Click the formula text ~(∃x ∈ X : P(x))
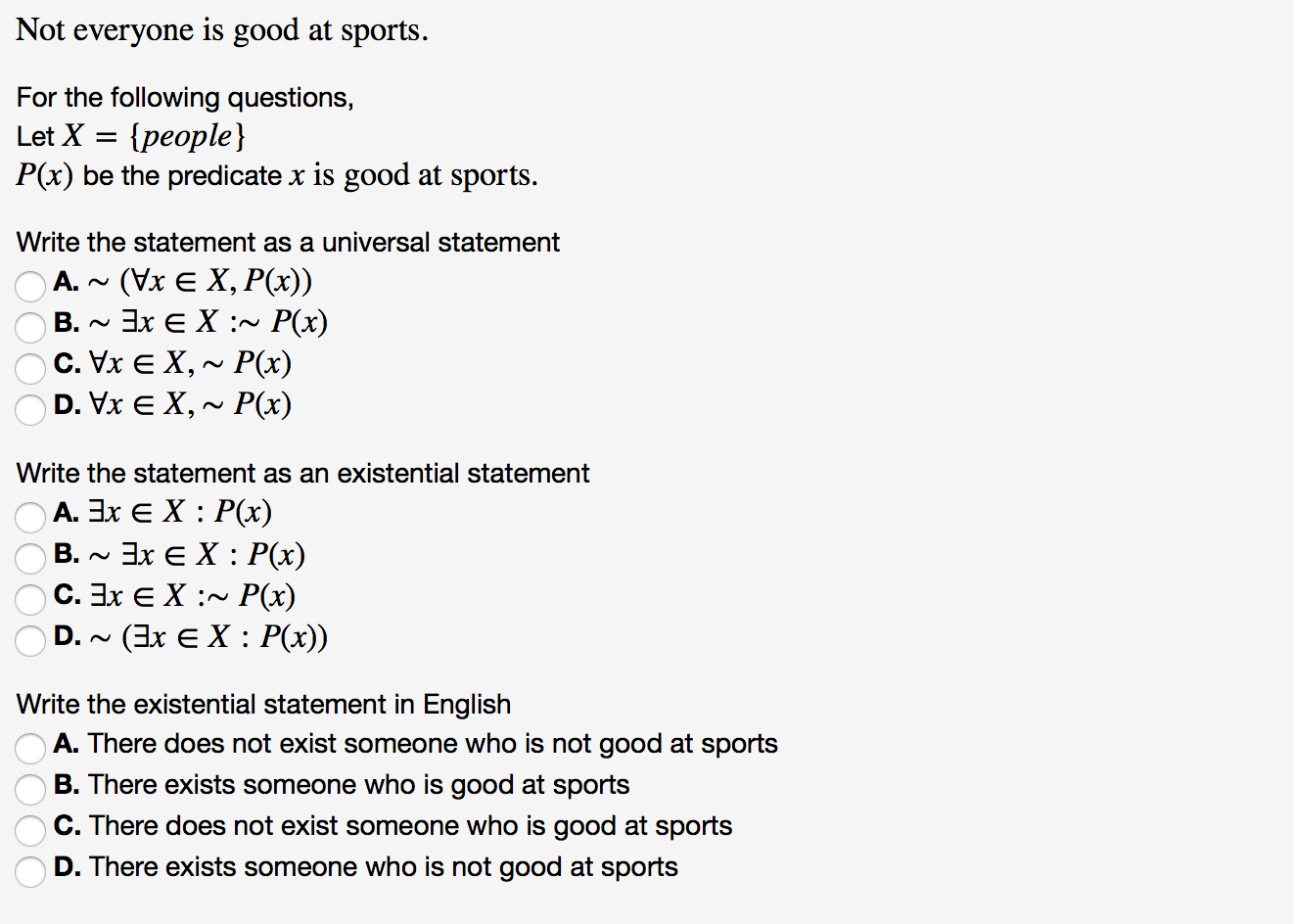1294x924 pixels. [x=208, y=637]
